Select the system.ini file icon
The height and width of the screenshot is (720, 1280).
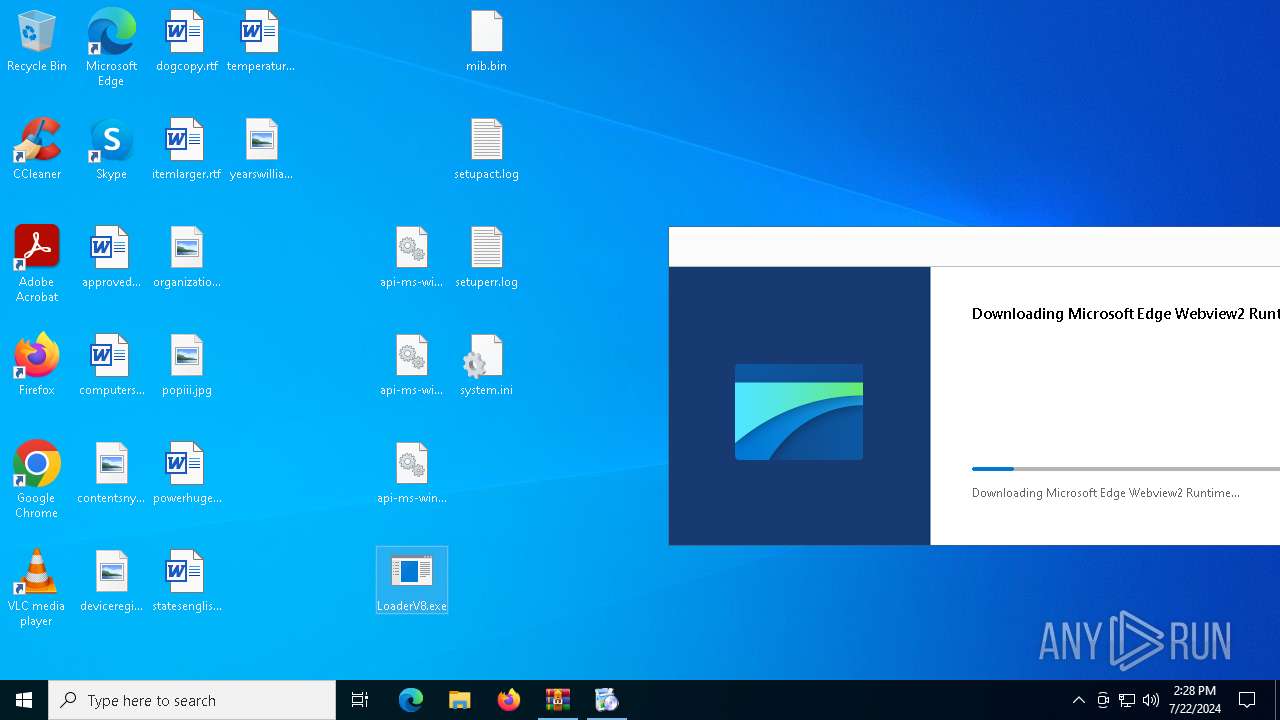486,366
